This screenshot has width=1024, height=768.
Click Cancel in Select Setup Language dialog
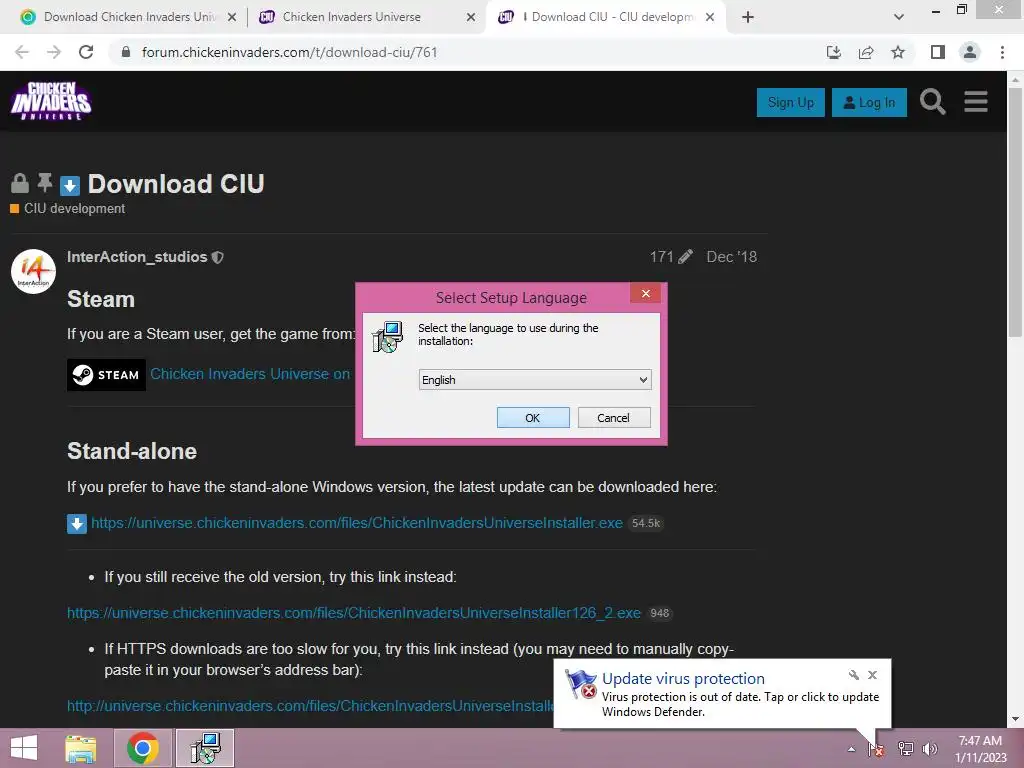(614, 418)
